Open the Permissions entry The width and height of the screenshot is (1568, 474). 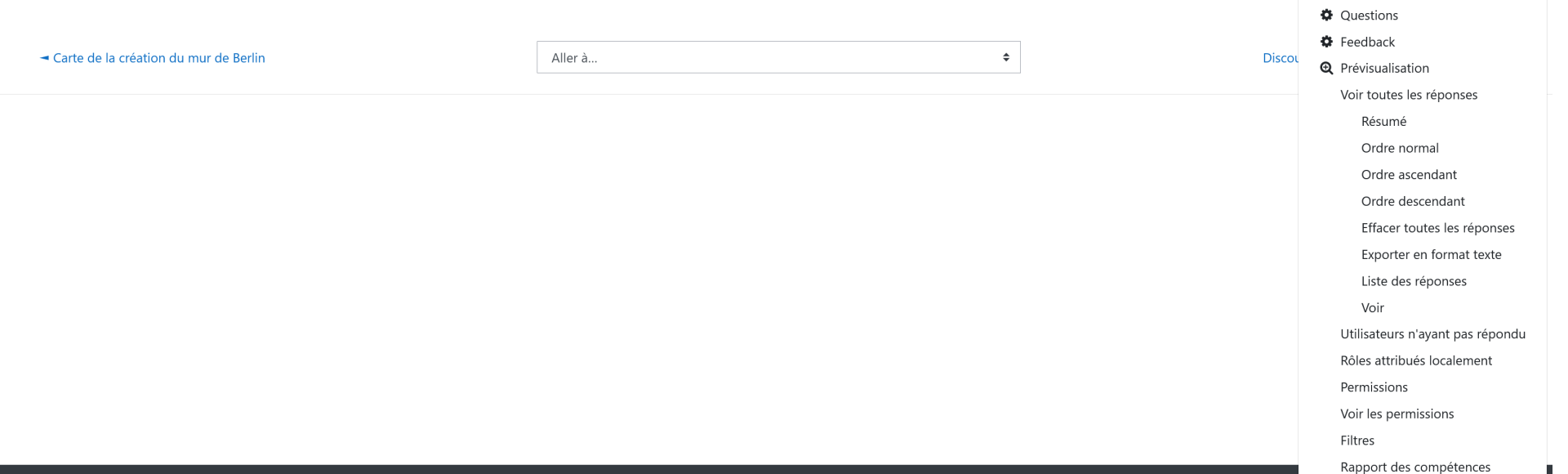pyautogui.click(x=1374, y=387)
